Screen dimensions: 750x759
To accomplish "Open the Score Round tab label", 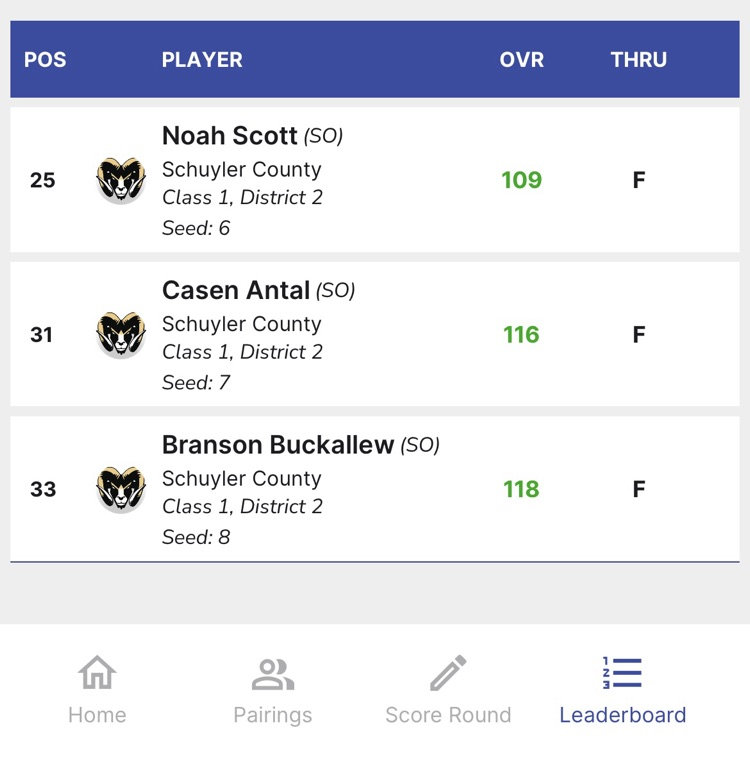I will click(x=448, y=715).
